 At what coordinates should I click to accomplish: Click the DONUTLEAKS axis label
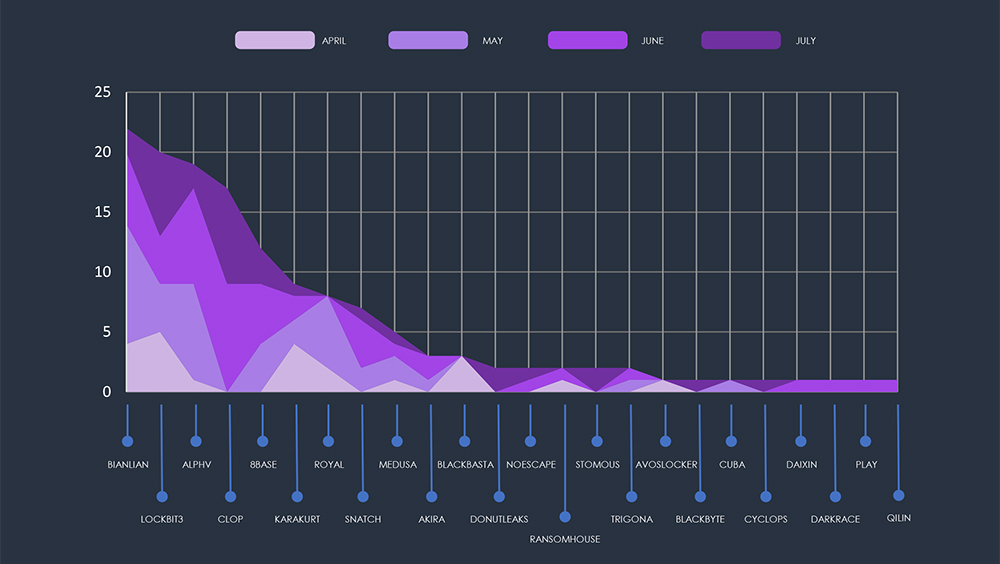click(499, 519)
